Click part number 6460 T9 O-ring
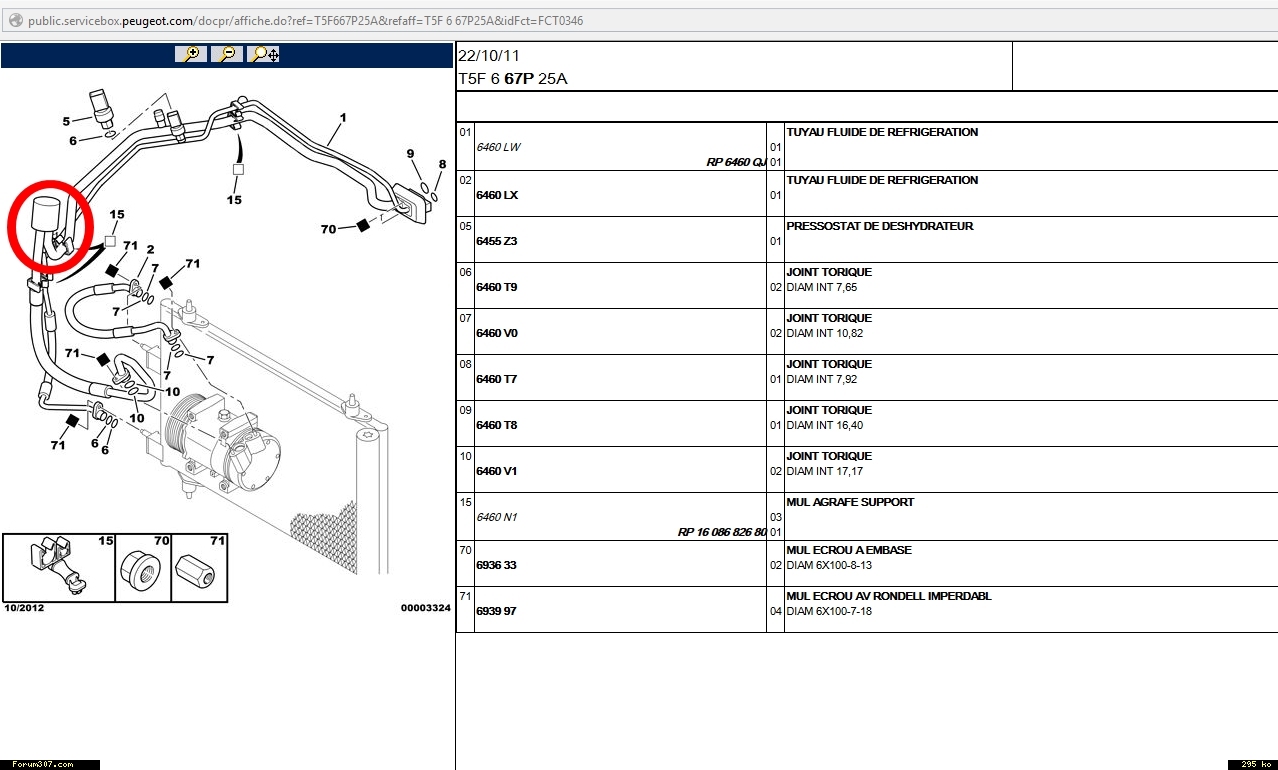This screenshot has width=1278, height=770. tap(497, 287)
